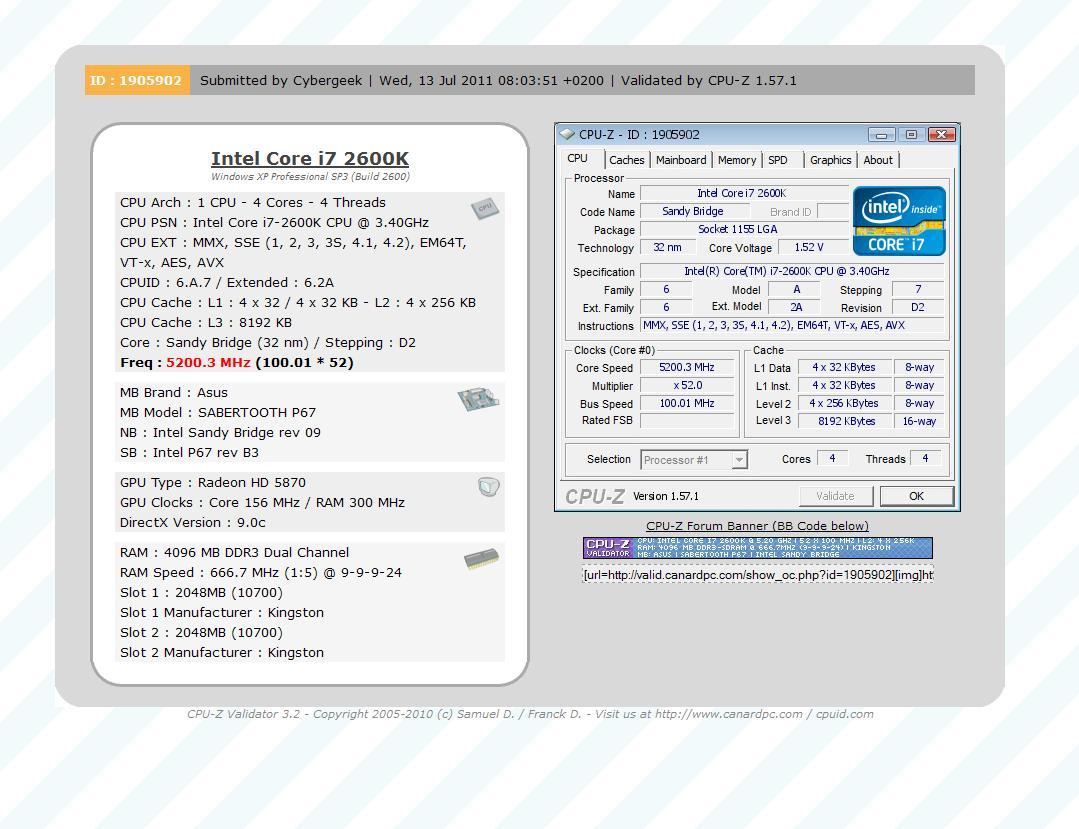Click the Bus Speed 100.01 MHz value
1079x829 pixels.
[x=687, y=403]
